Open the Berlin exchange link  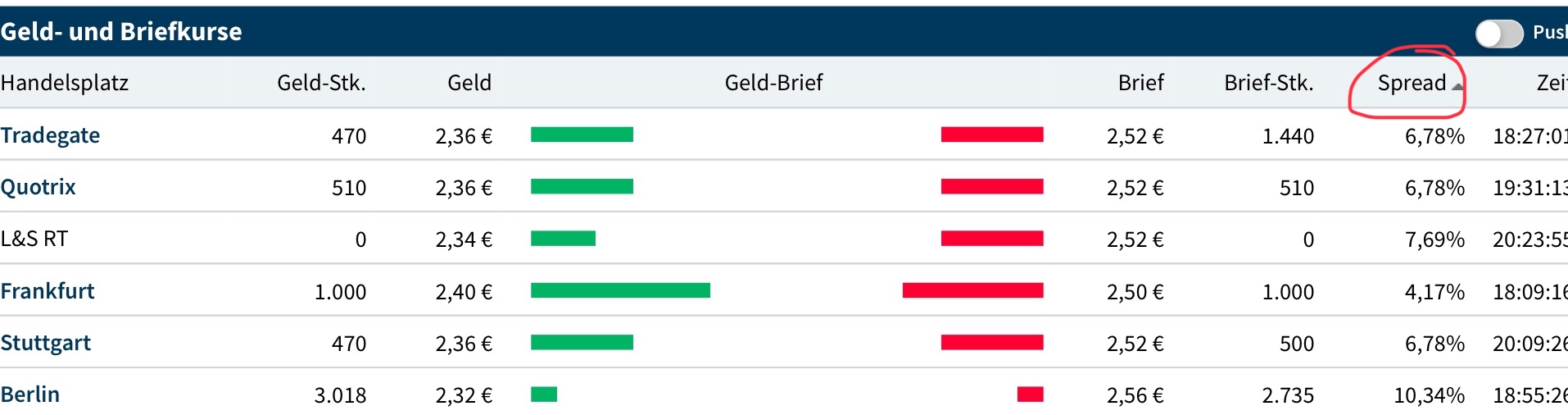coord(30,394)
